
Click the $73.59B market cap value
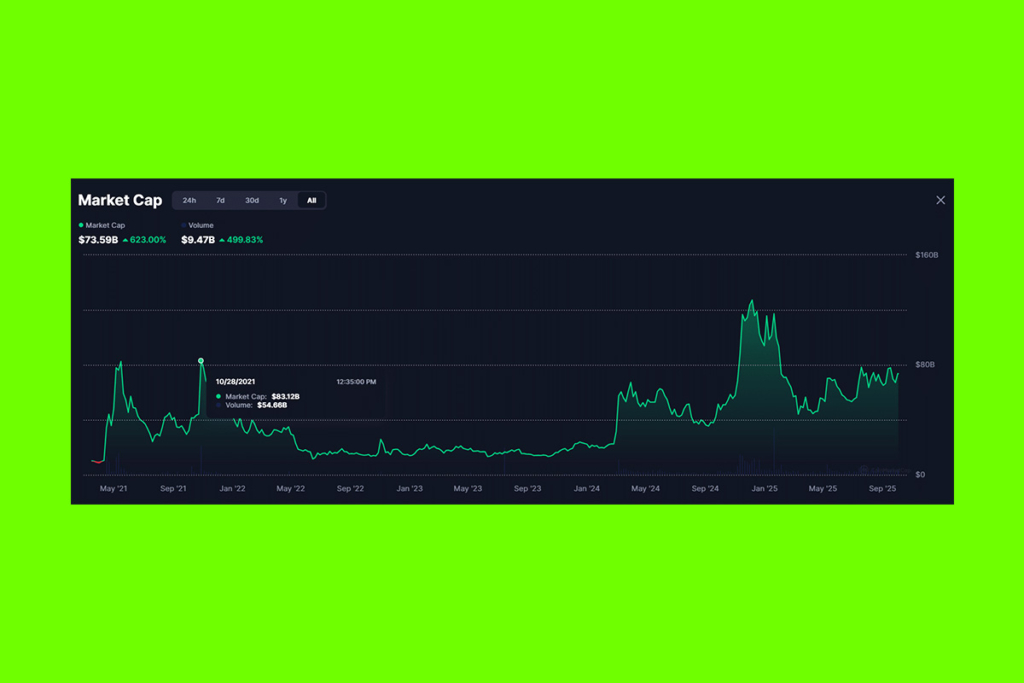click(x=99, y=240)
